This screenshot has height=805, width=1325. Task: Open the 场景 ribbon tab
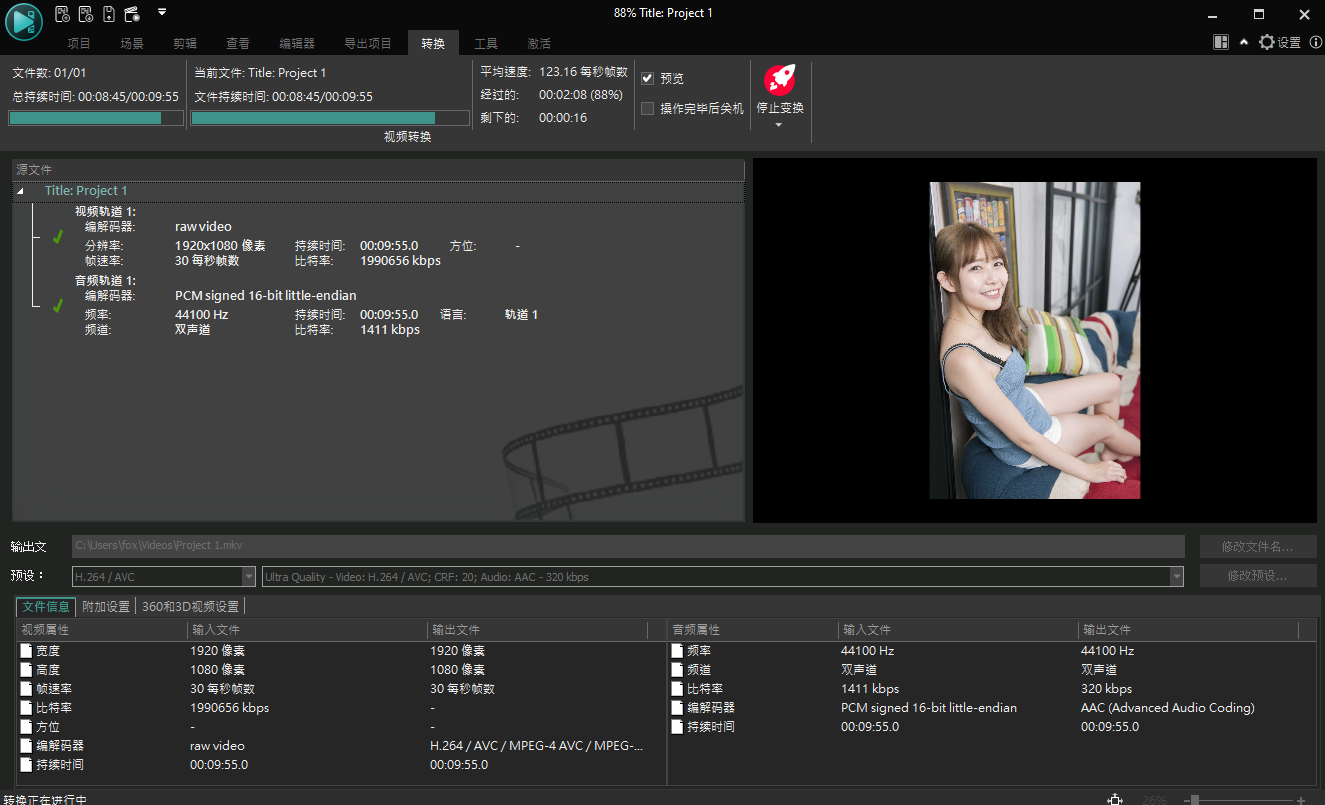click(x=132, y=43)
